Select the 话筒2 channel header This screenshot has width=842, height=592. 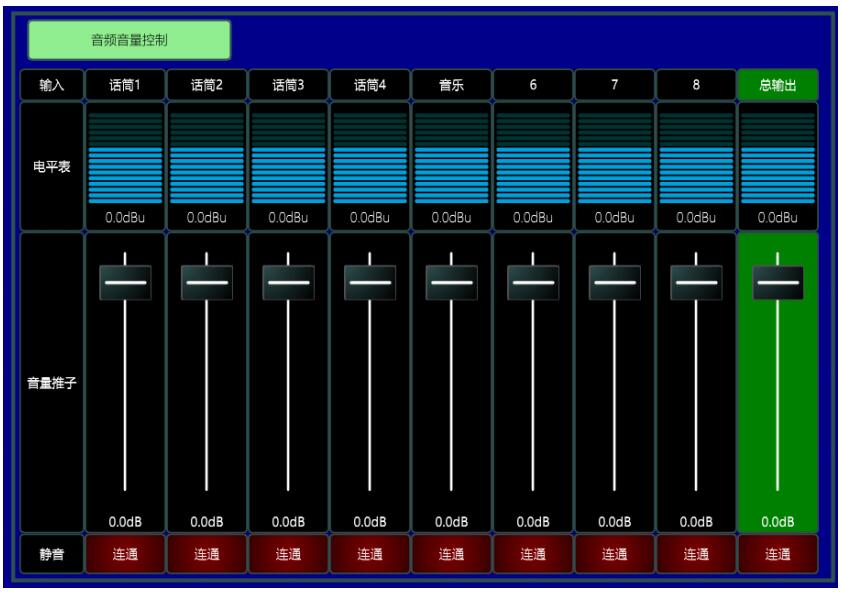point(207,85)
